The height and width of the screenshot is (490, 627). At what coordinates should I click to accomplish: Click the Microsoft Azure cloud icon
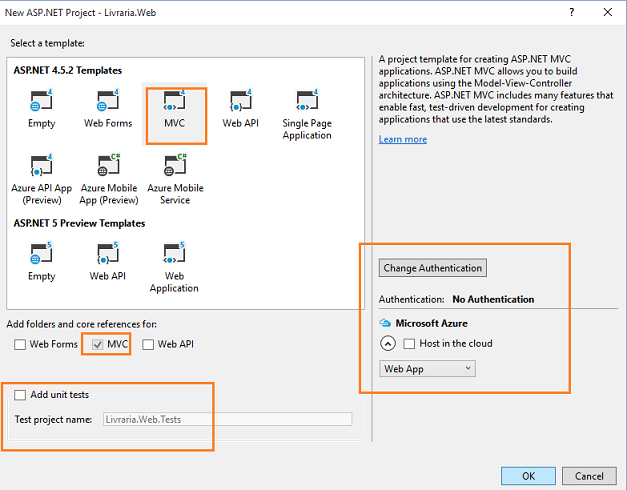coord(385,323)
